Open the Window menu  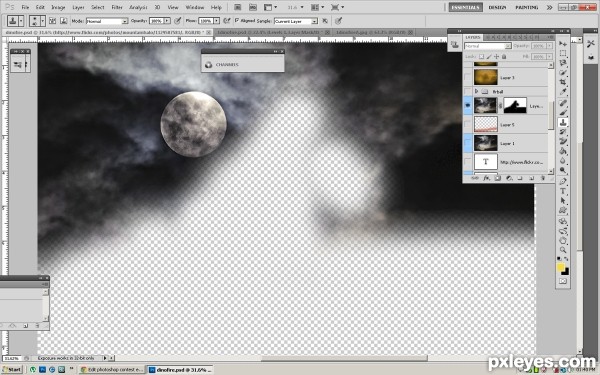tap(194, 7)
